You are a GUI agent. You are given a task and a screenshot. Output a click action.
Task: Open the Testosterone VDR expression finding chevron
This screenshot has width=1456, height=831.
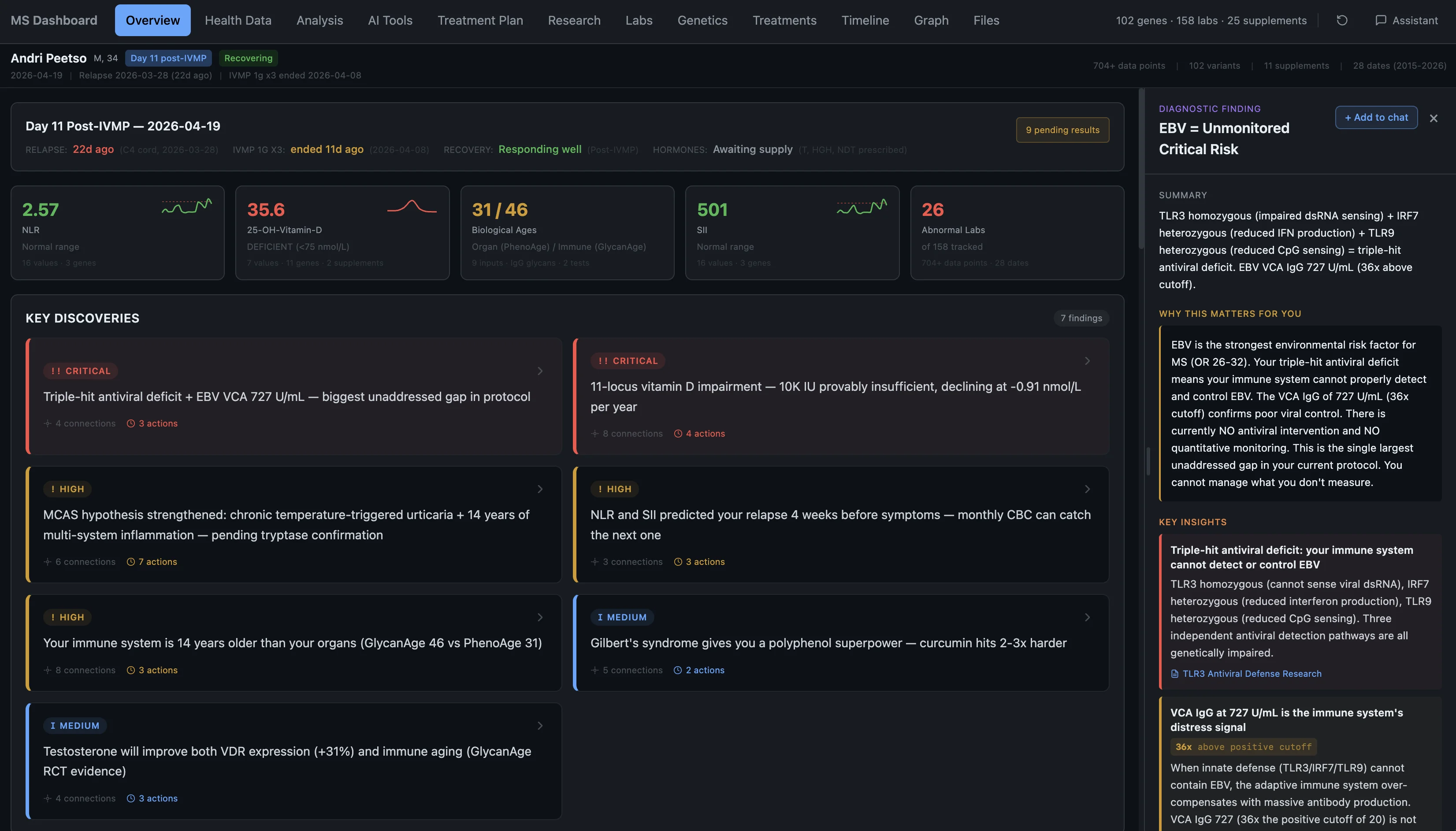pos(540,726)
